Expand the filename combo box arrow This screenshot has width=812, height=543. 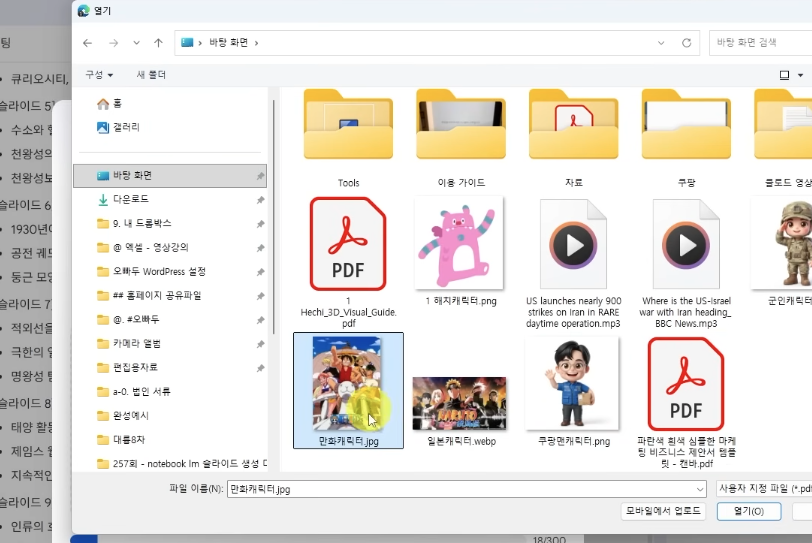[x=700, y=489]
